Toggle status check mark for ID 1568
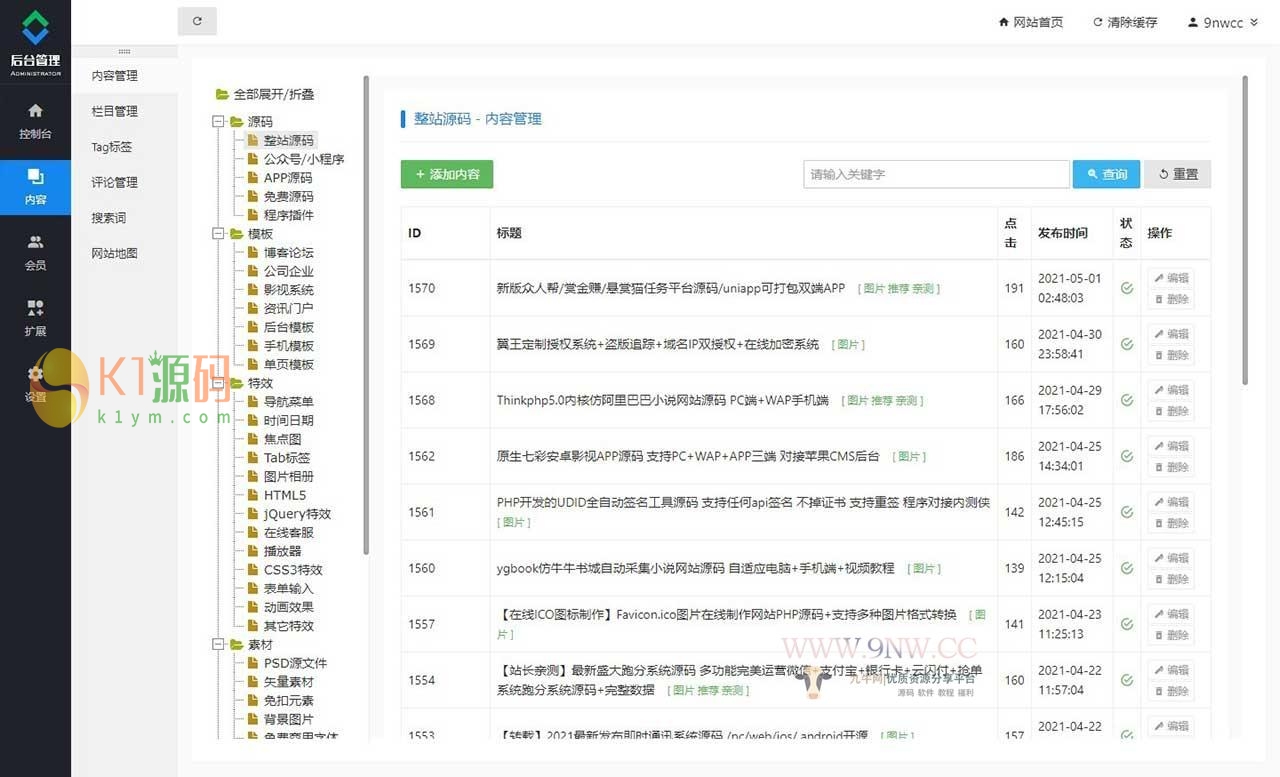Viewport: 1280px width, 777px height. click(x=1127, y=400)
